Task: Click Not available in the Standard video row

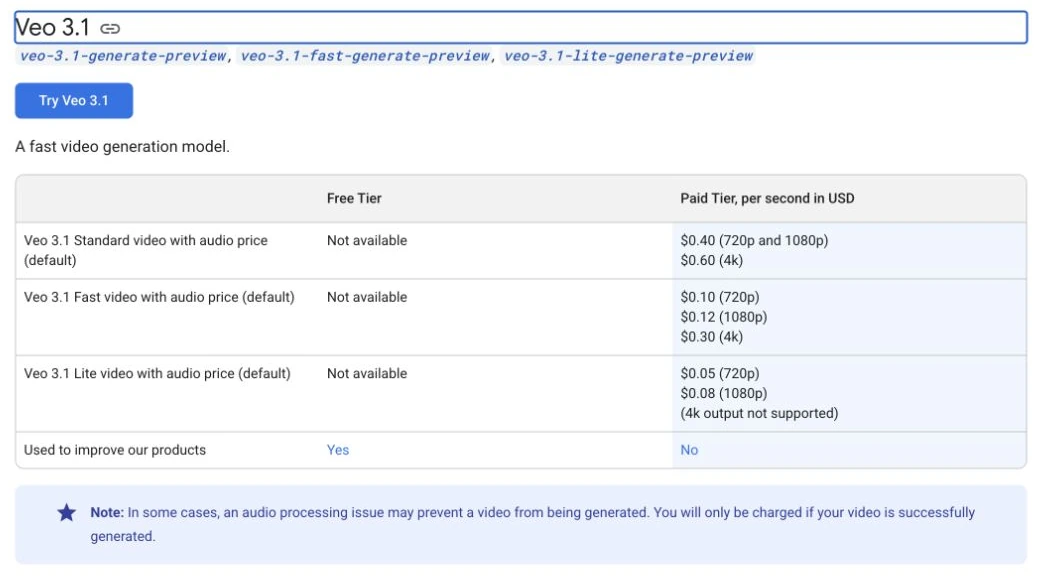Action: (367, 241)
